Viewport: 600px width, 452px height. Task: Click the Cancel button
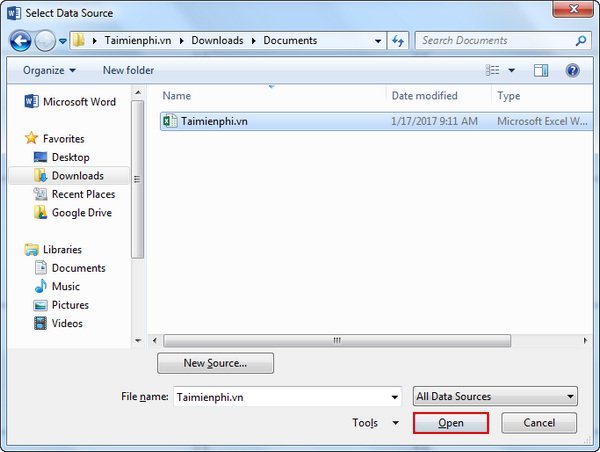(539, 423)
